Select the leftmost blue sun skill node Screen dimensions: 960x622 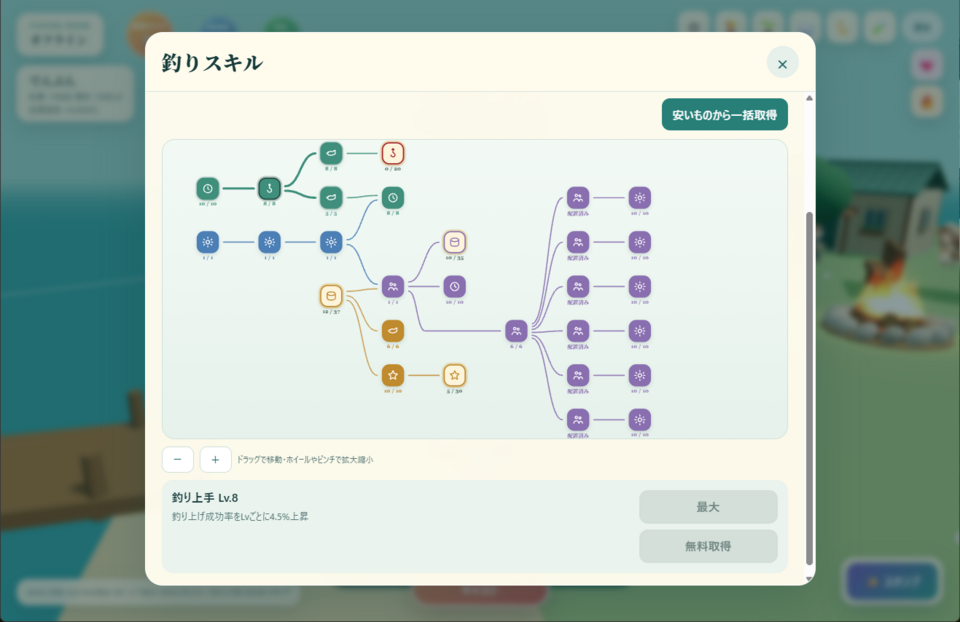point(208,242)
